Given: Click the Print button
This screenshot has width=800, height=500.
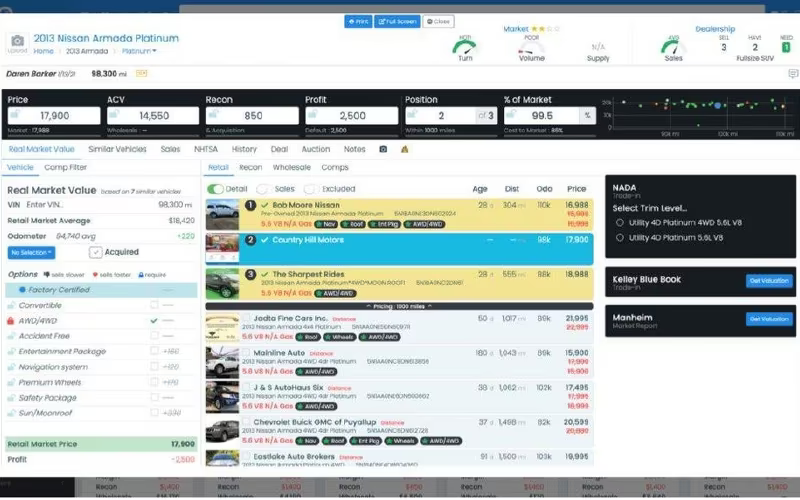Looking at the screenshot, I should coord(358,21).
